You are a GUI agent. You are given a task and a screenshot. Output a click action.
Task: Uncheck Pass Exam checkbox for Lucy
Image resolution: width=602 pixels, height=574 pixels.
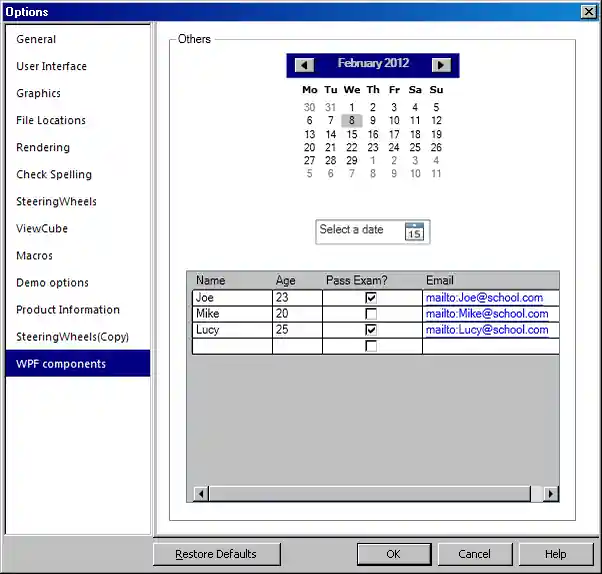point(371,330)
